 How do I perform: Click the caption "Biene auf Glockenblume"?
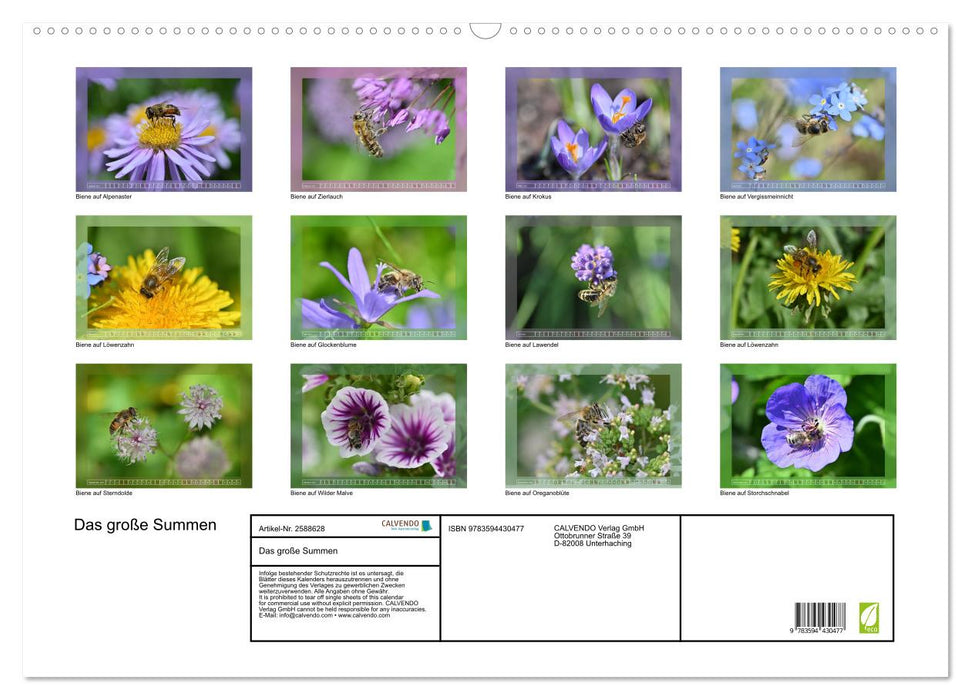click(323, 344)
